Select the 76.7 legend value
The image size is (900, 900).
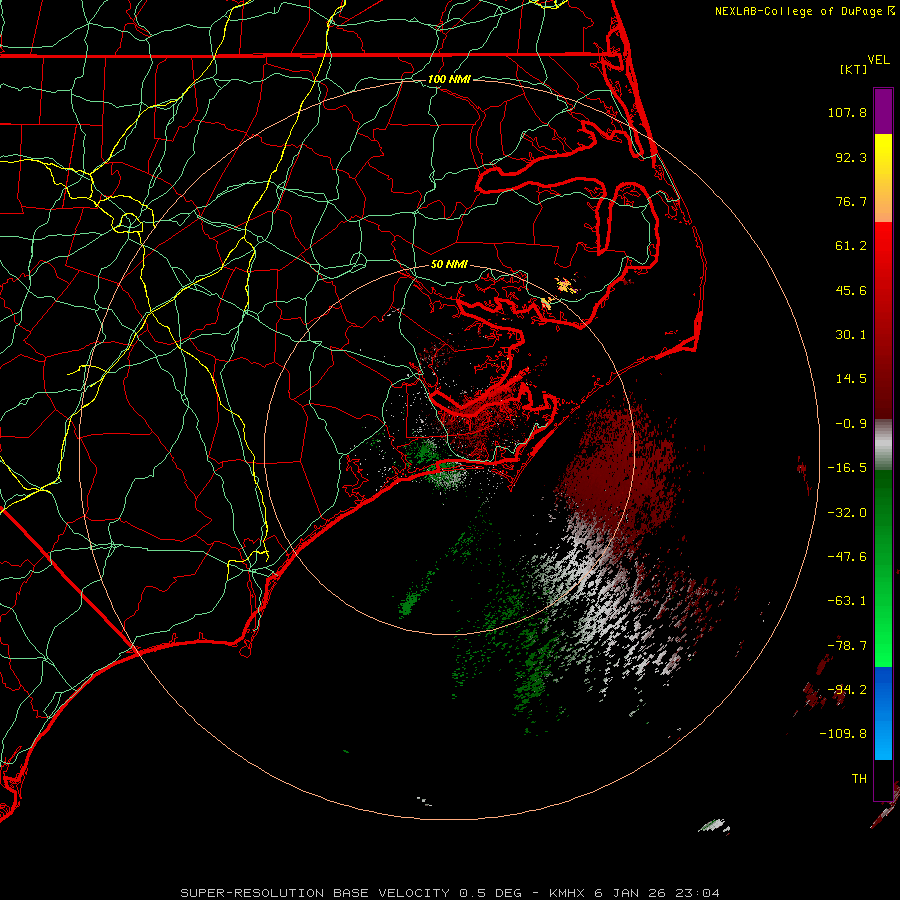click(x=851, y=201)
